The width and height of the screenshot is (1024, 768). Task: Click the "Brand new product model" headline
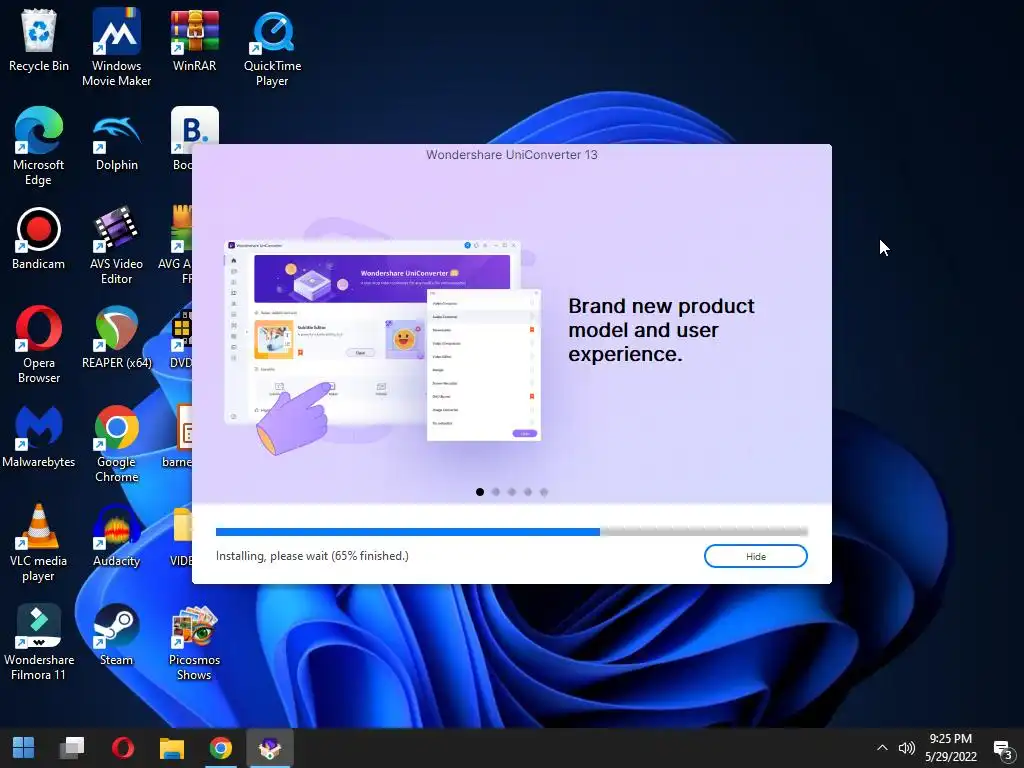click(661, 330)
